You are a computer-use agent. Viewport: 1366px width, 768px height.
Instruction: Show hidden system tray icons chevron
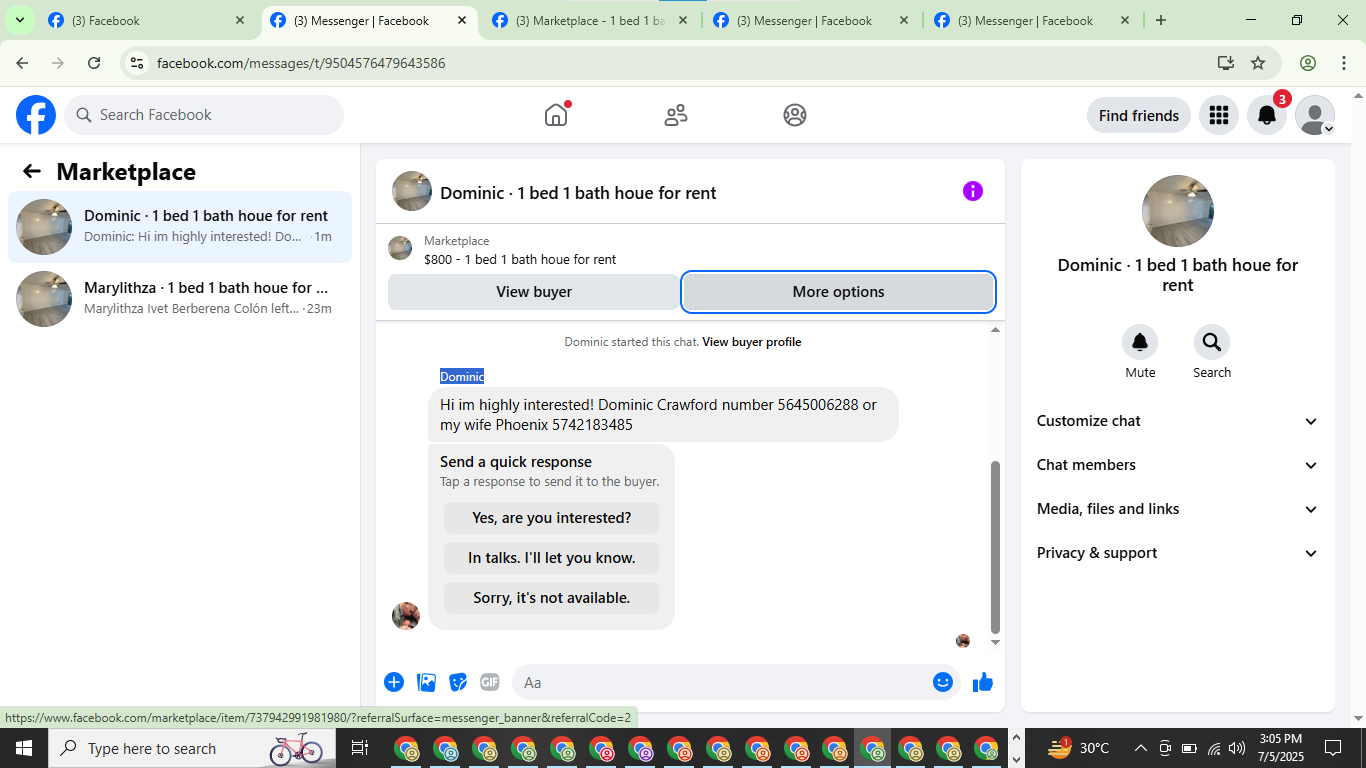[1140, 748]
